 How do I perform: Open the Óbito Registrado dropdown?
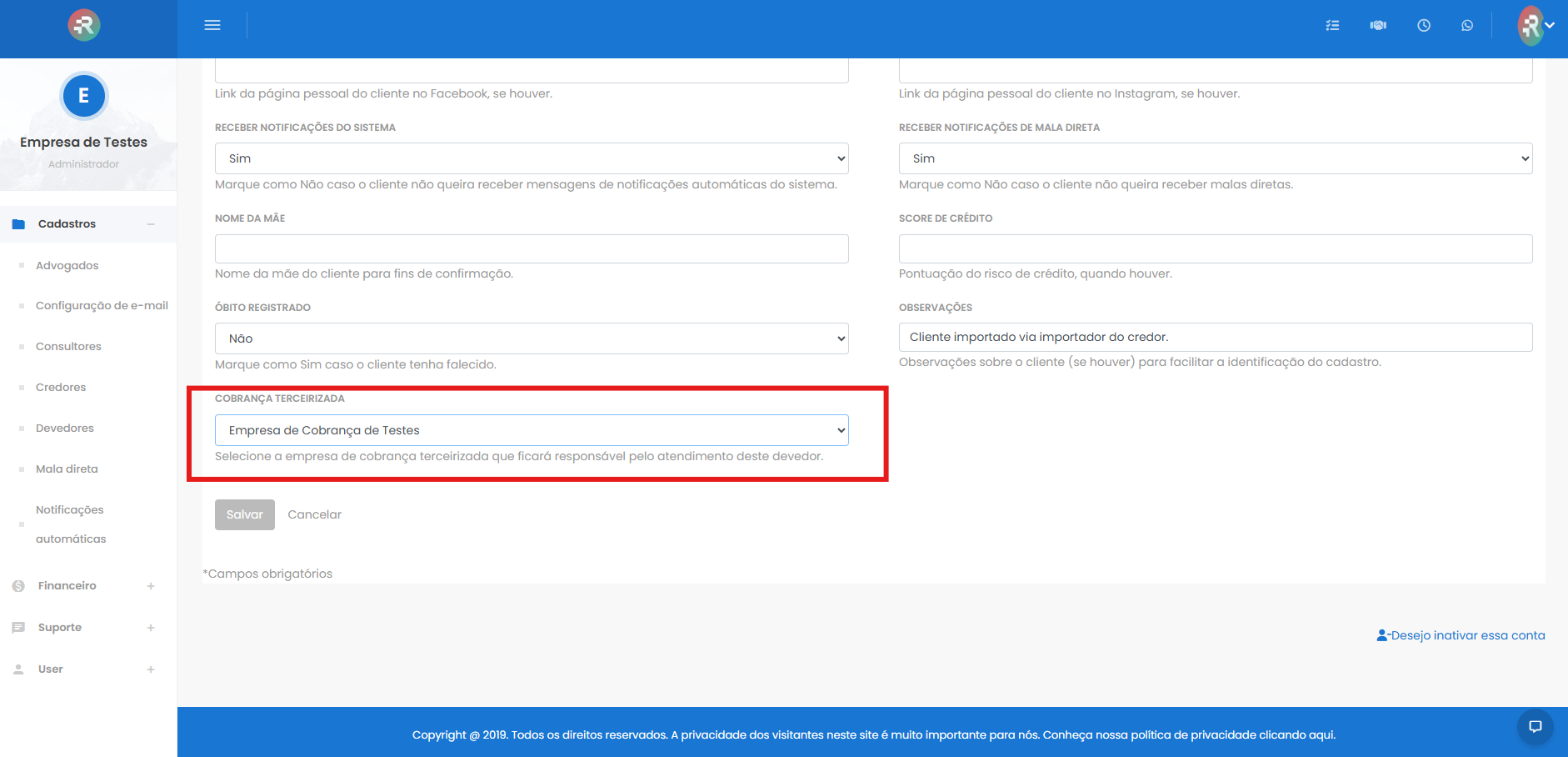tap(532, 338)
